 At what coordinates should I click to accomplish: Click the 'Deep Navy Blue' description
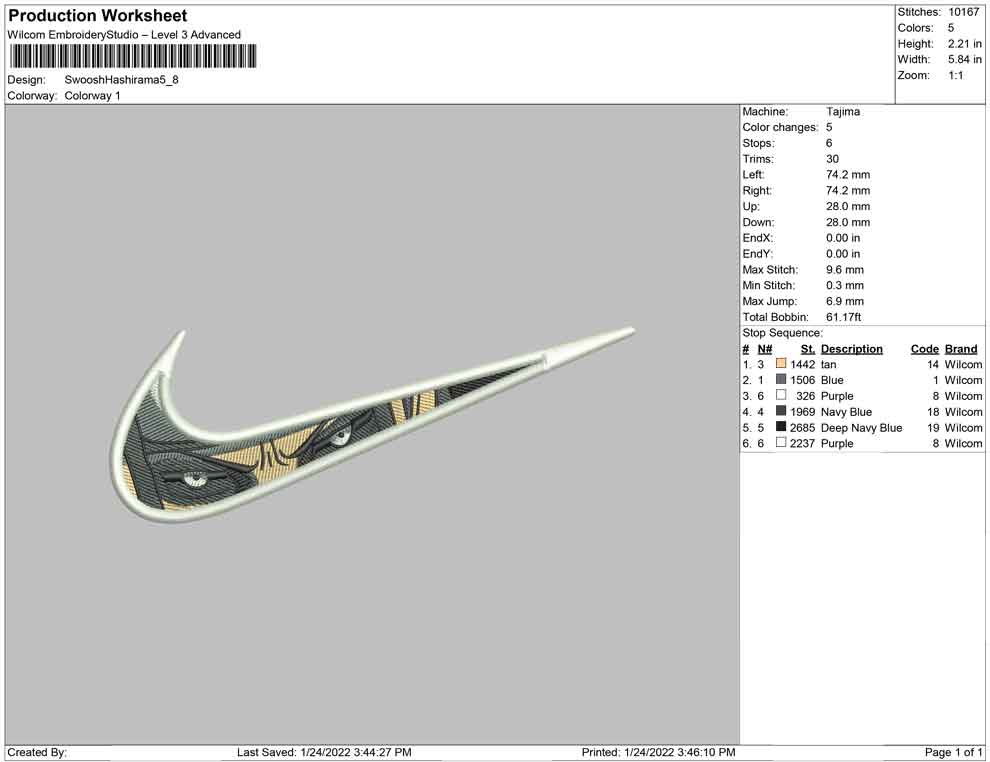click(x=861, y=427)
